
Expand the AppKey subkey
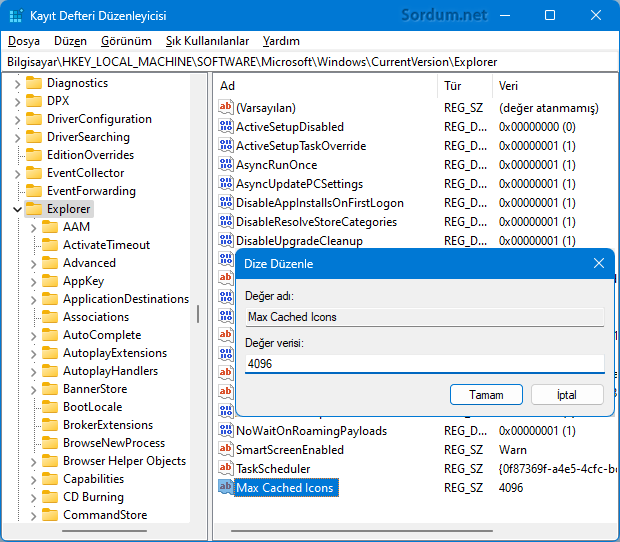[33, 281]
